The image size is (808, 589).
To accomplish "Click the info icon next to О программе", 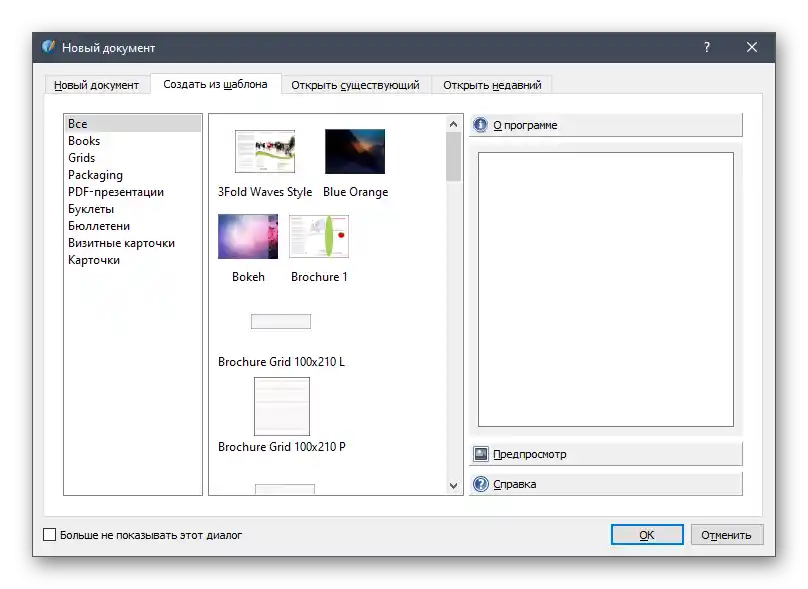I will (x=480, y=125).
